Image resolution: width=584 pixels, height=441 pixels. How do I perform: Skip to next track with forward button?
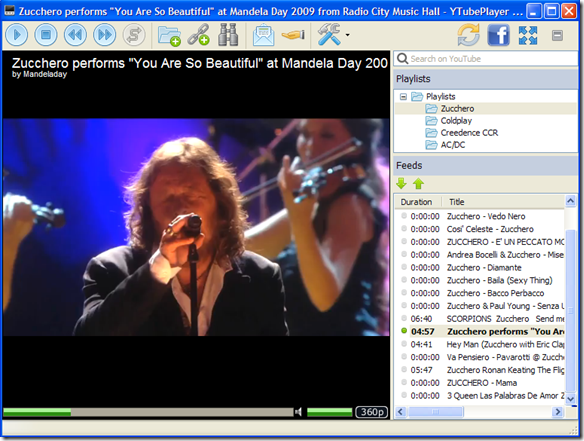tap(104, 35)
